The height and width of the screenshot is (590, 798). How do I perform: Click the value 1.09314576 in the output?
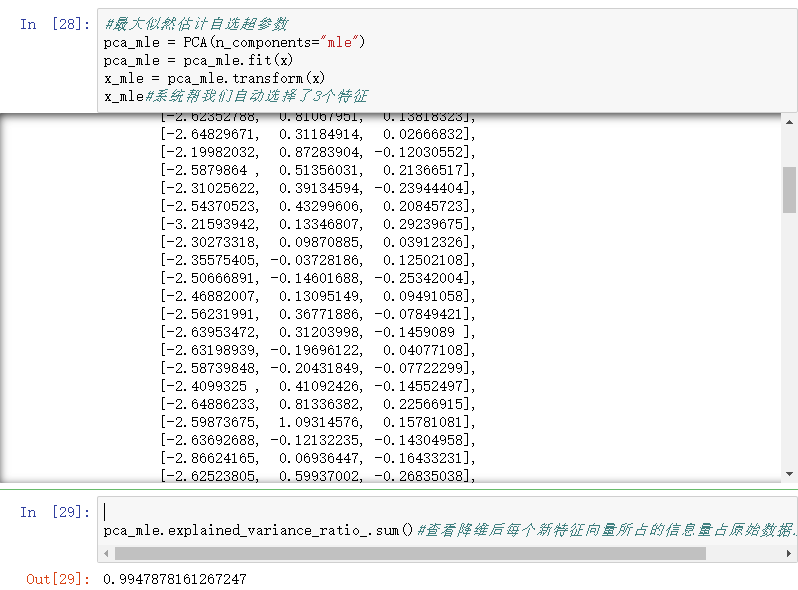(x=320, y=422)
